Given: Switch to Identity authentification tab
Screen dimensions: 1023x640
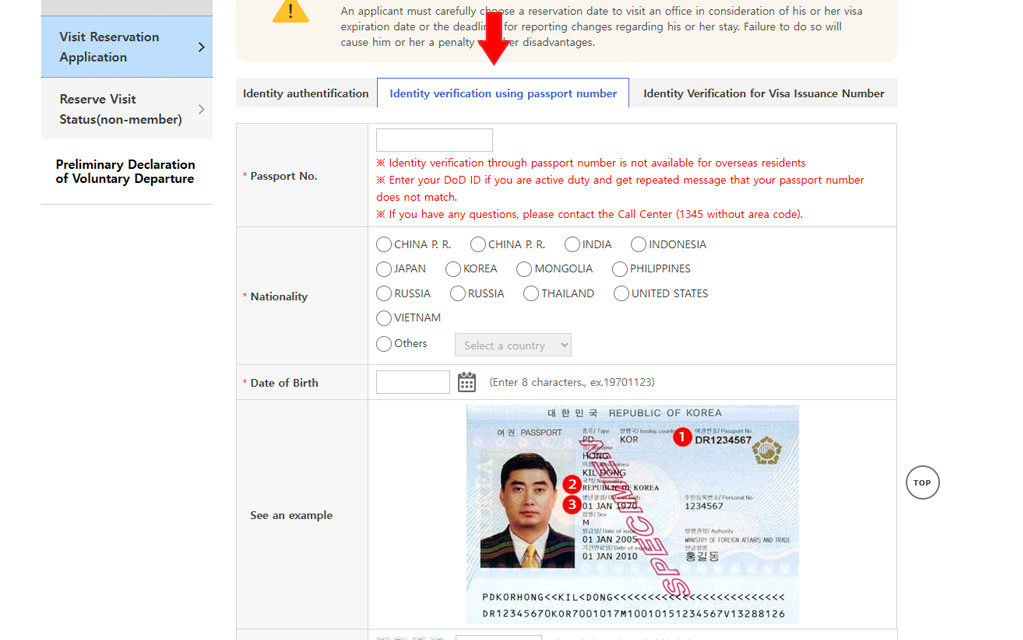Looking at the screenshot, I should coord(306,93).
